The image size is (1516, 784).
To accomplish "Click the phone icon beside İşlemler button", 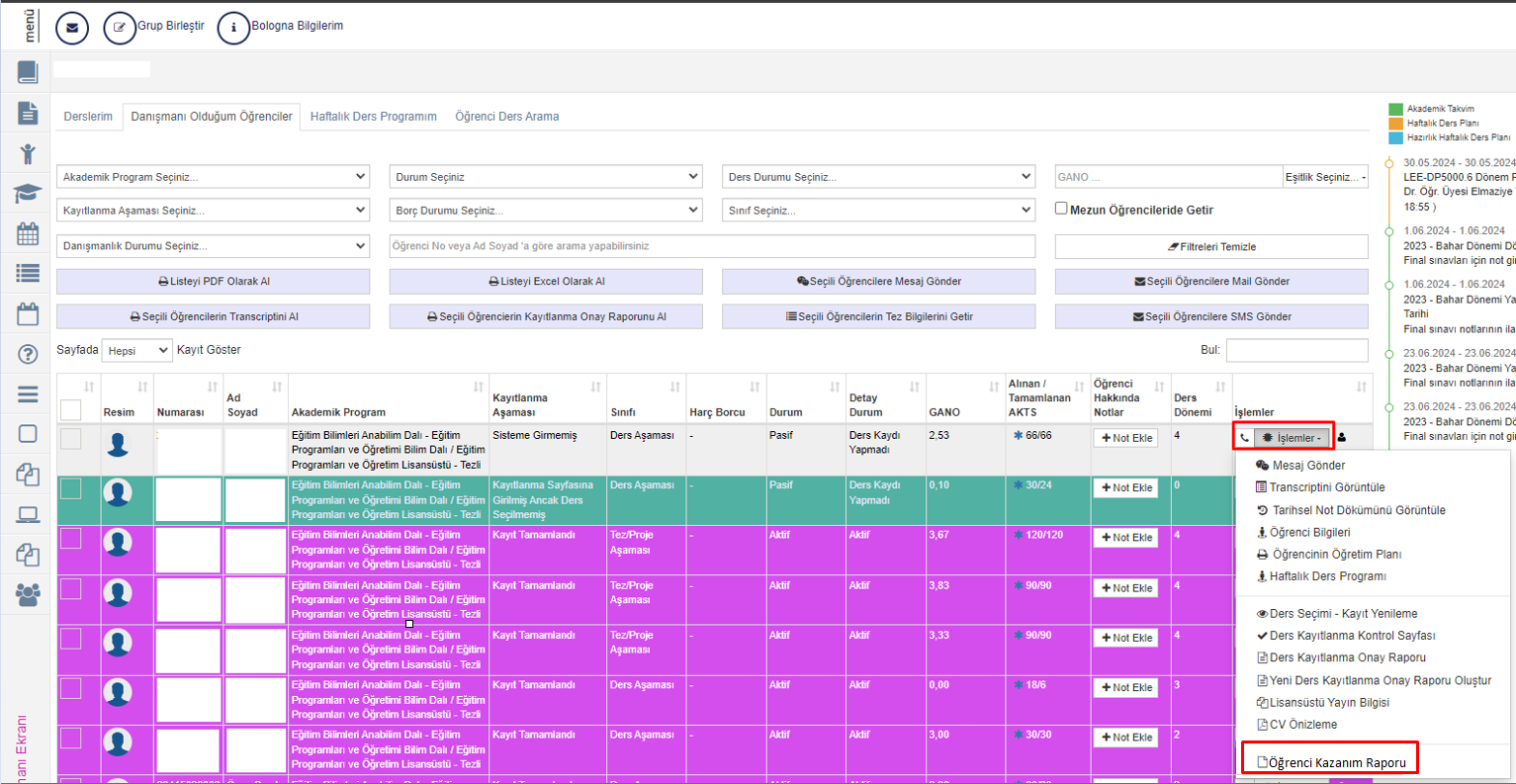I will [1244, 438].
